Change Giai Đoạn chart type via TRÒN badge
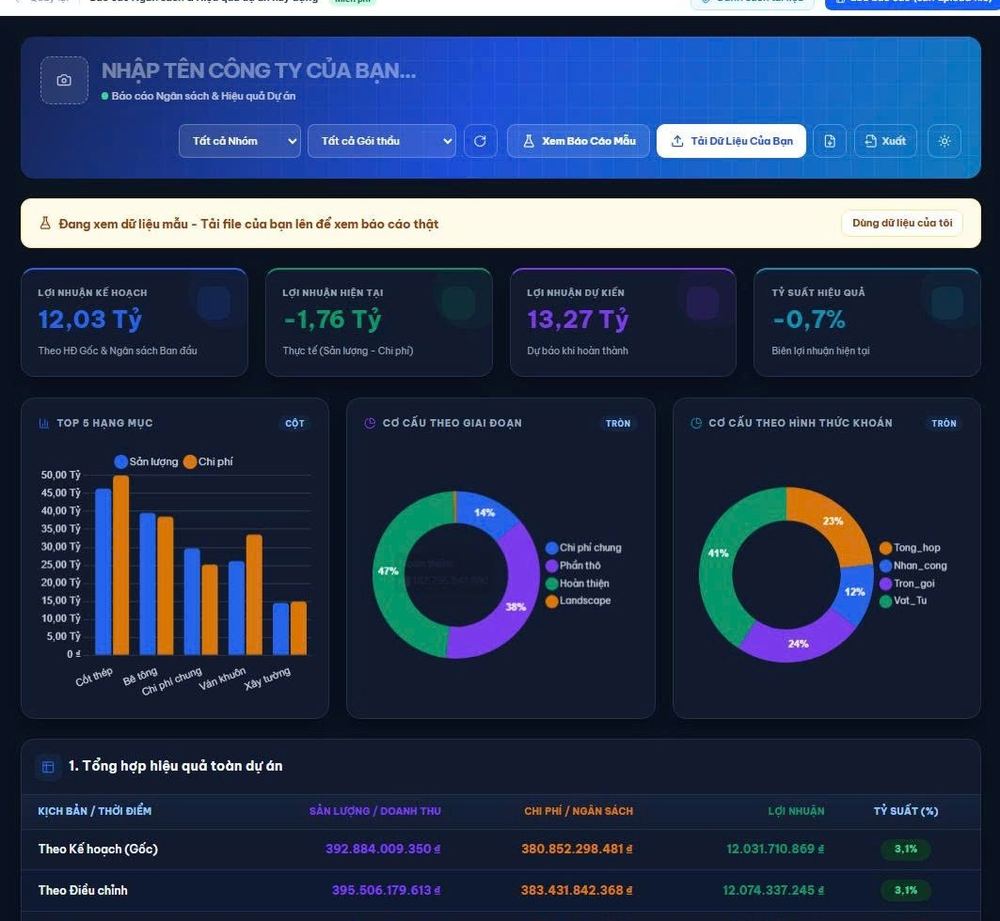 click(x=618, y=424)
